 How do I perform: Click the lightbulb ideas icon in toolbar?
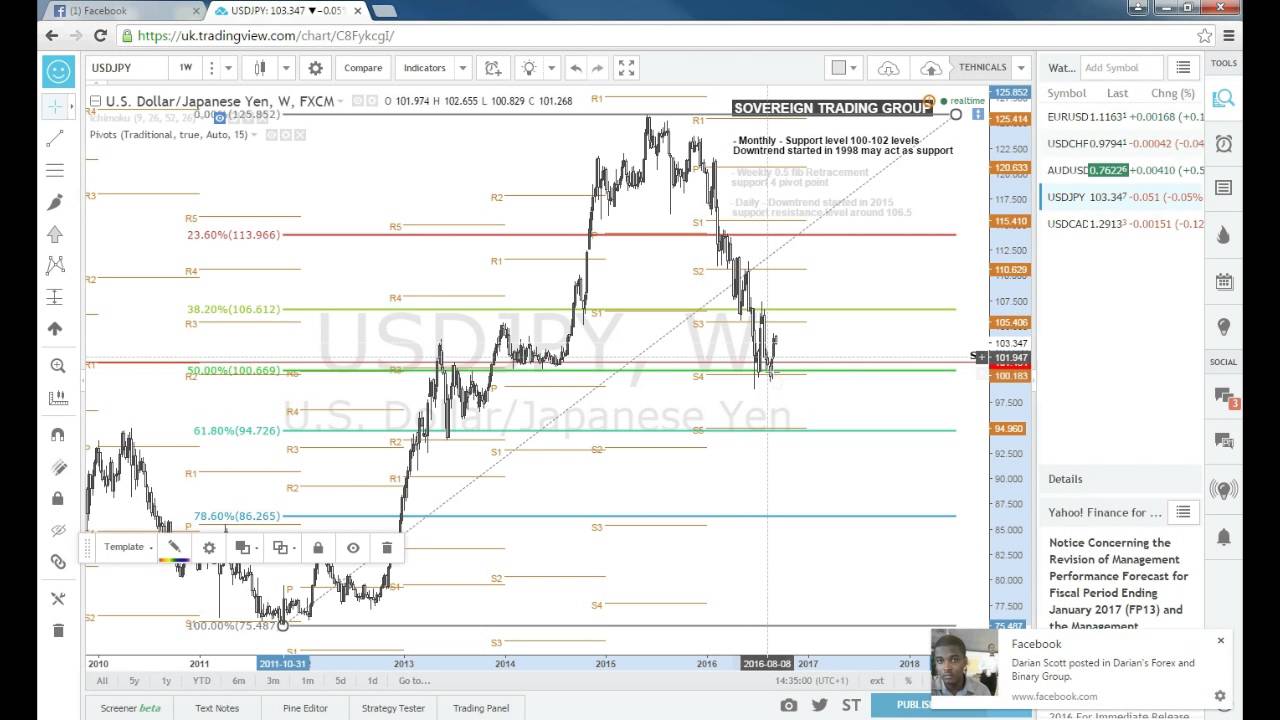point(528,68)
